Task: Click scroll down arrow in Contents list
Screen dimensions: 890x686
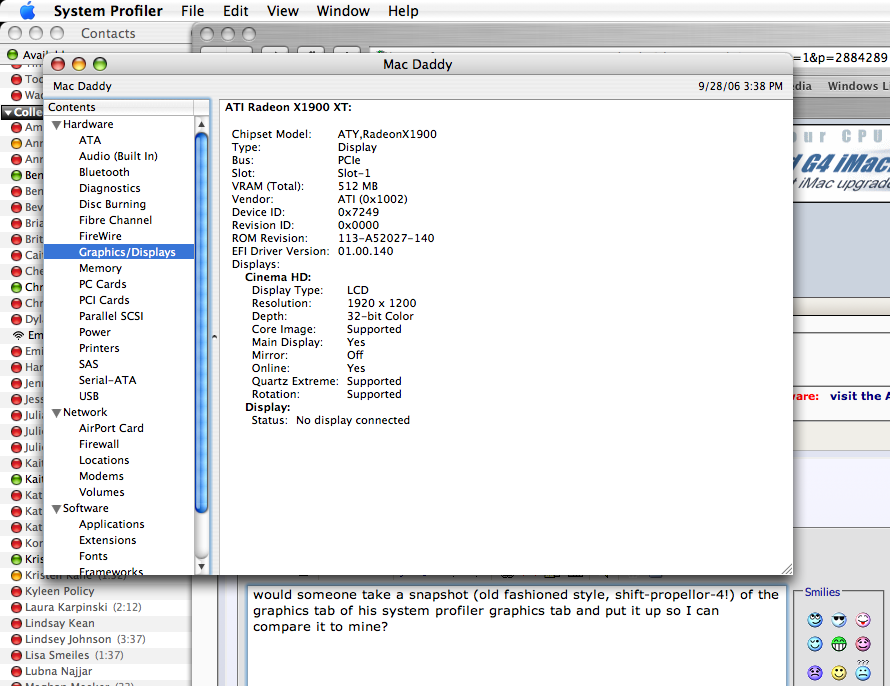Action: (x=201, y=566)
